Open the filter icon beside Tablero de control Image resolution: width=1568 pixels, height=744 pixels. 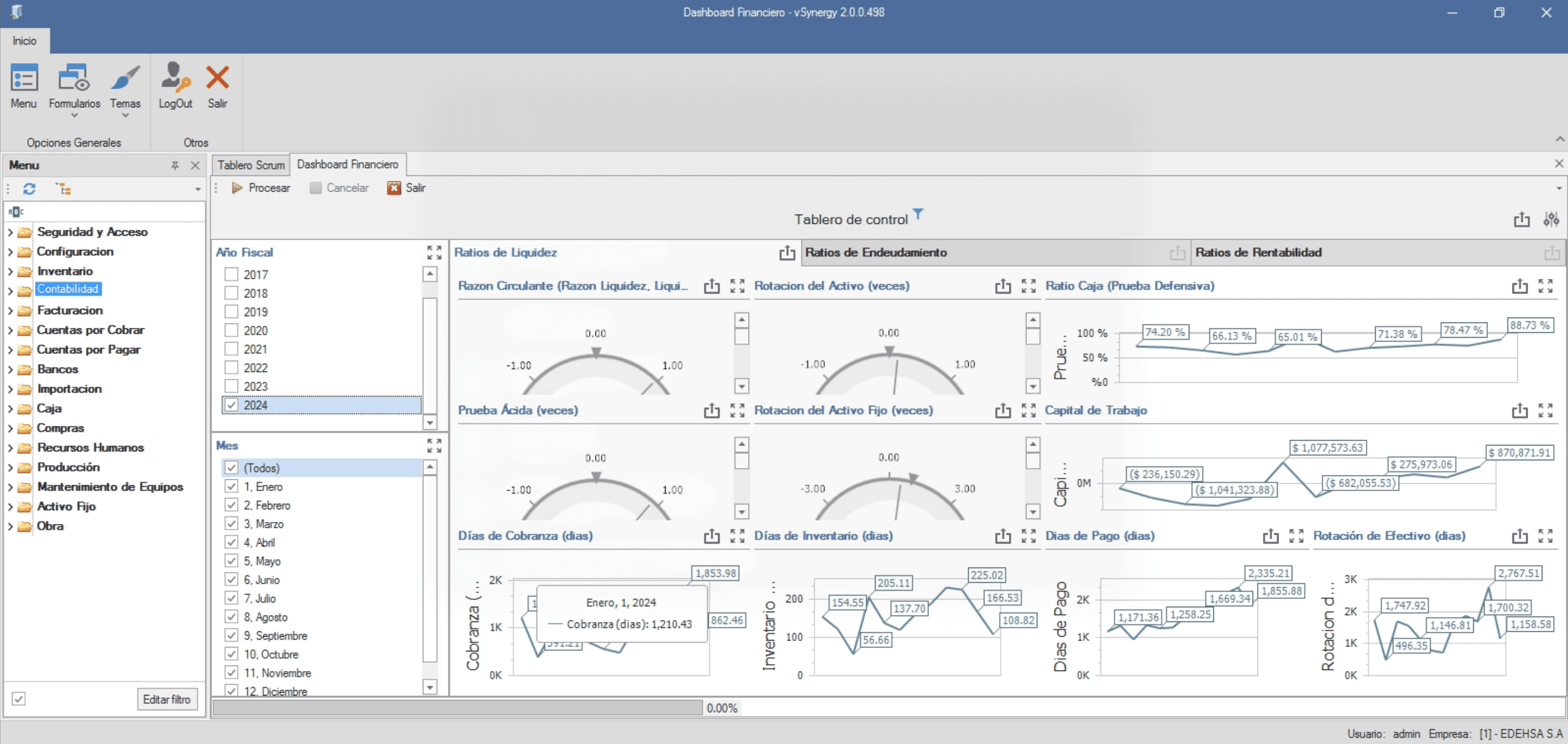coord(918,214)
